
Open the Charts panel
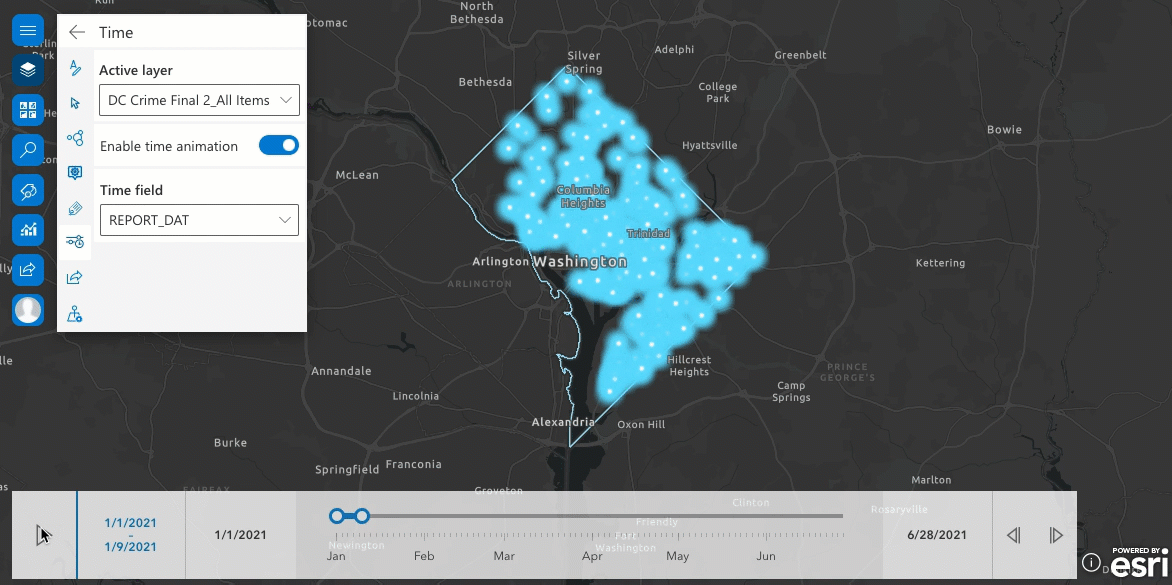coord(28,230)
